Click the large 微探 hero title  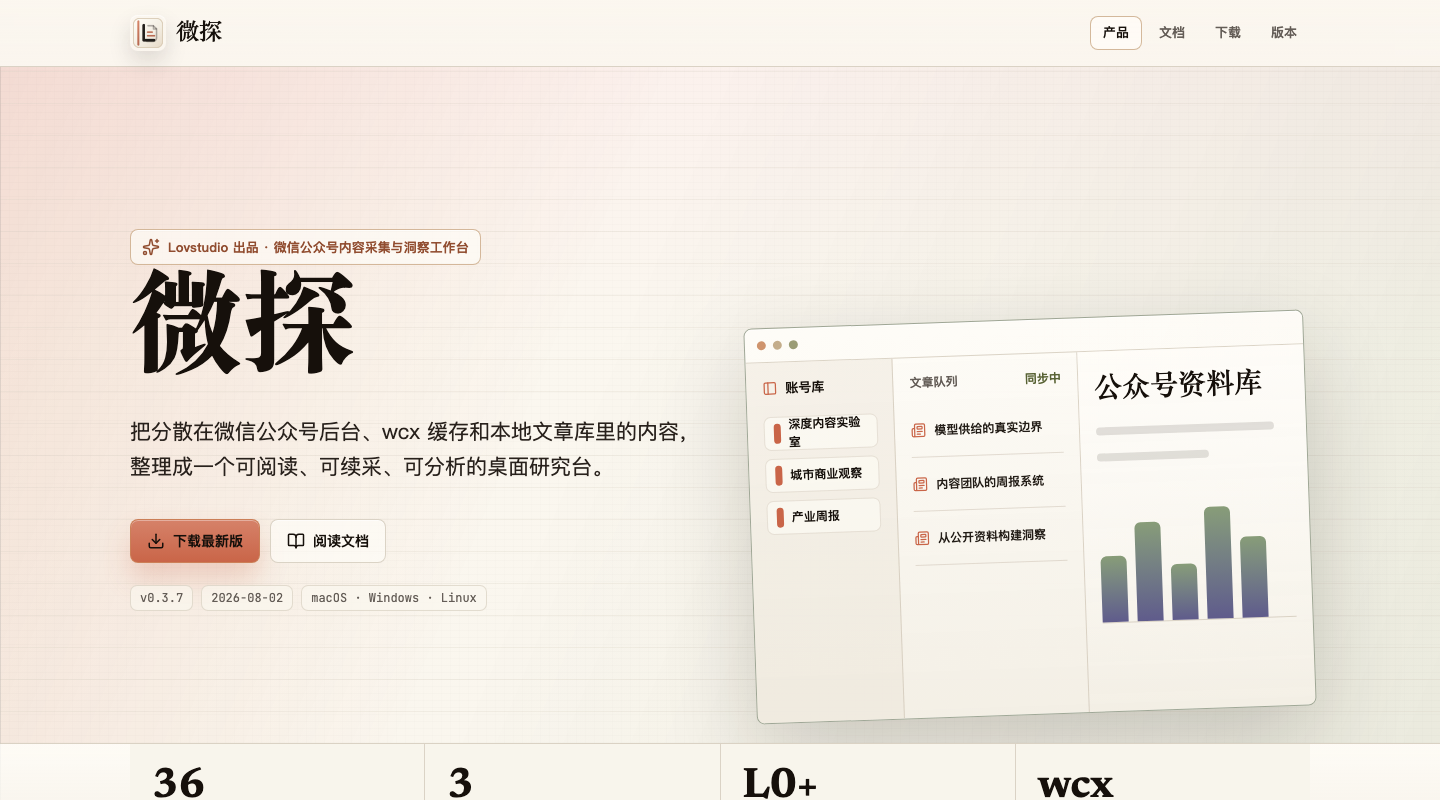click(243, 322)
